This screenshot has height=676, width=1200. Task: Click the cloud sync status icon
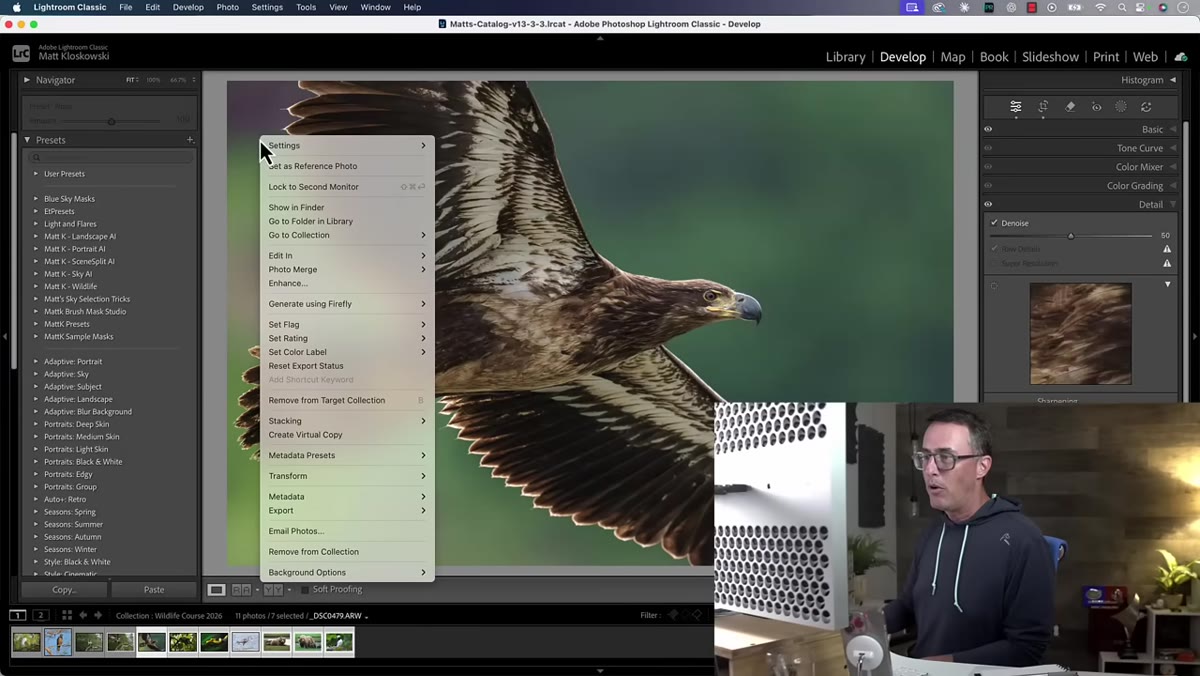(x=1181, y=57)
